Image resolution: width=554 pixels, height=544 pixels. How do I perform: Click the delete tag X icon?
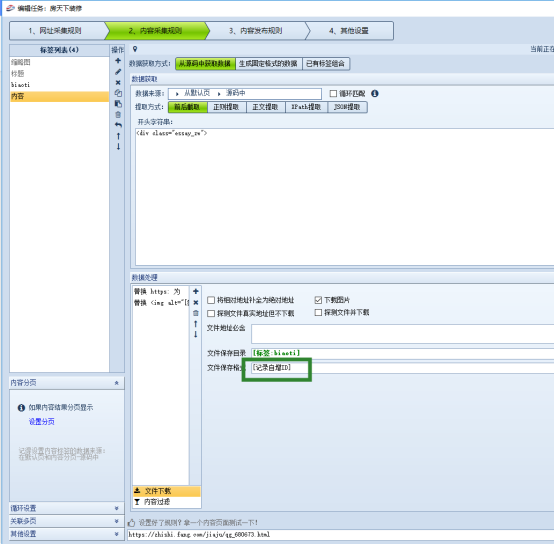coord(118,82)
